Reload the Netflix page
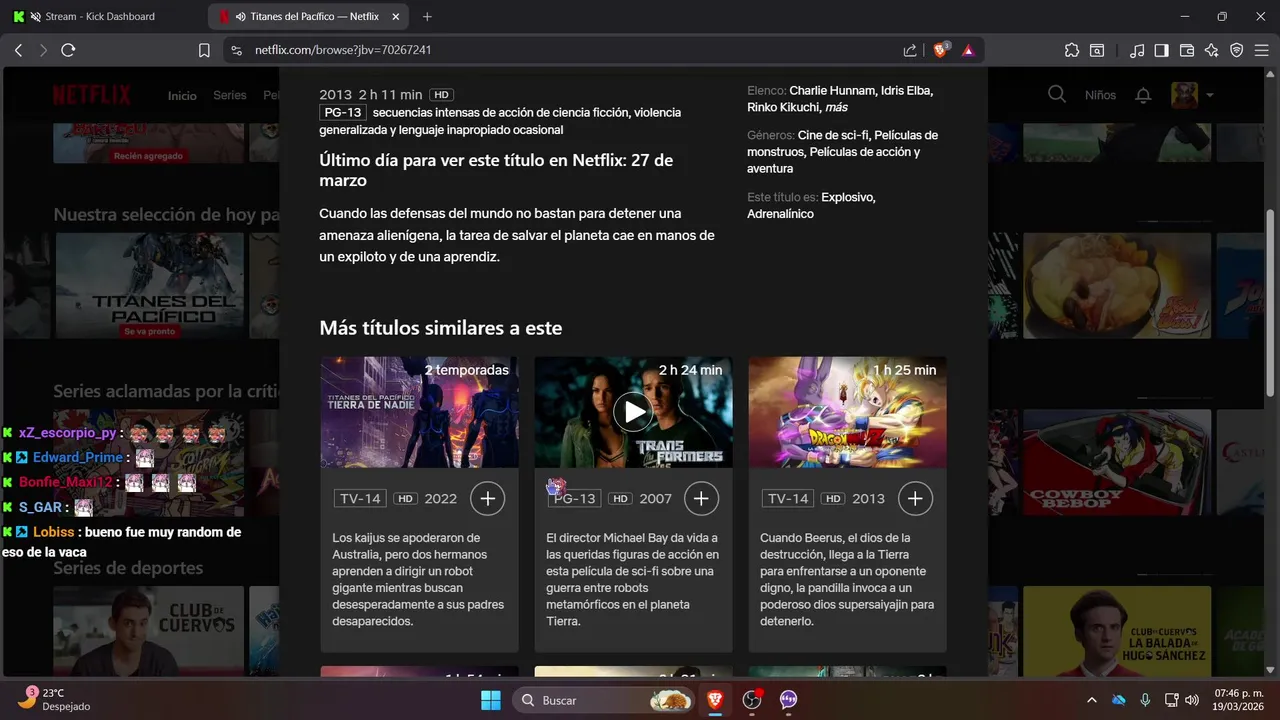The image size is (1280, 720). click(68, 50)
